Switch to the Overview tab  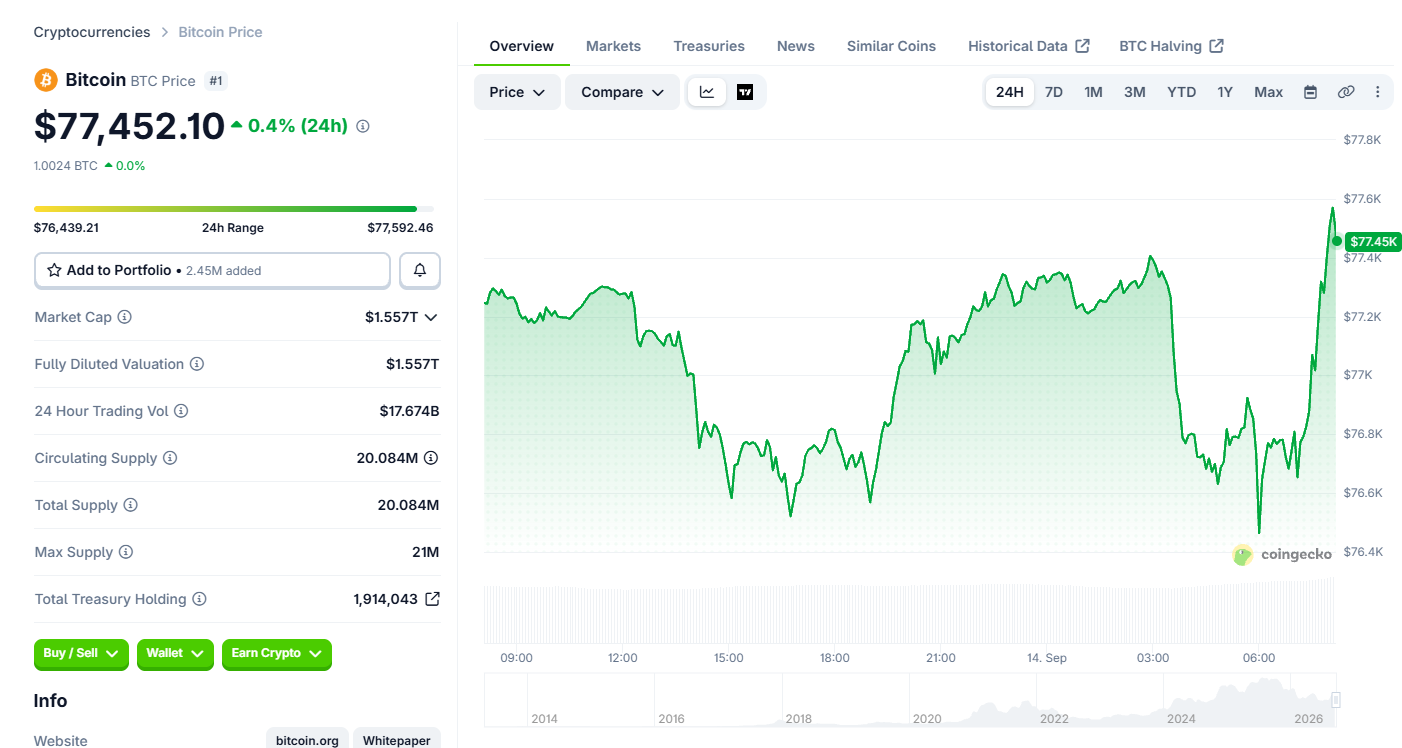click(x=522, y=46)
